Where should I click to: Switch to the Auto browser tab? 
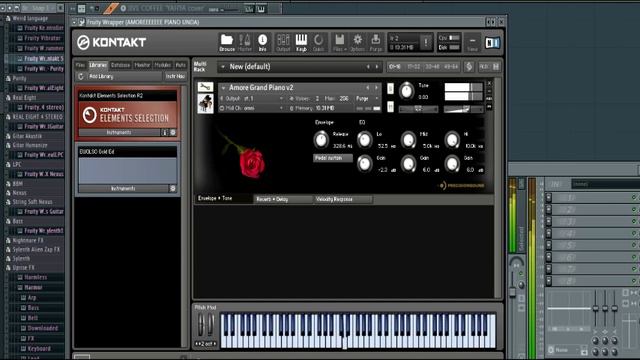click(x=180, y=65)
